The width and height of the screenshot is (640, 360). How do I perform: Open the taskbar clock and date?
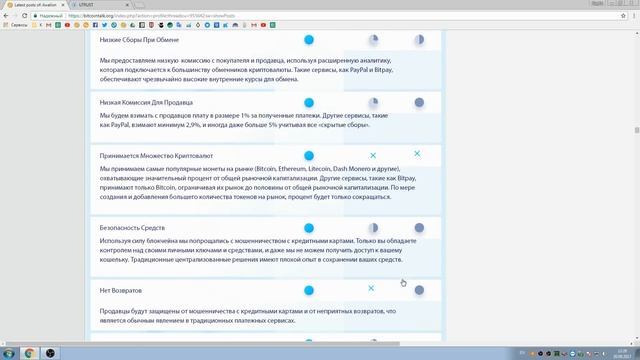tap(622, 353)
